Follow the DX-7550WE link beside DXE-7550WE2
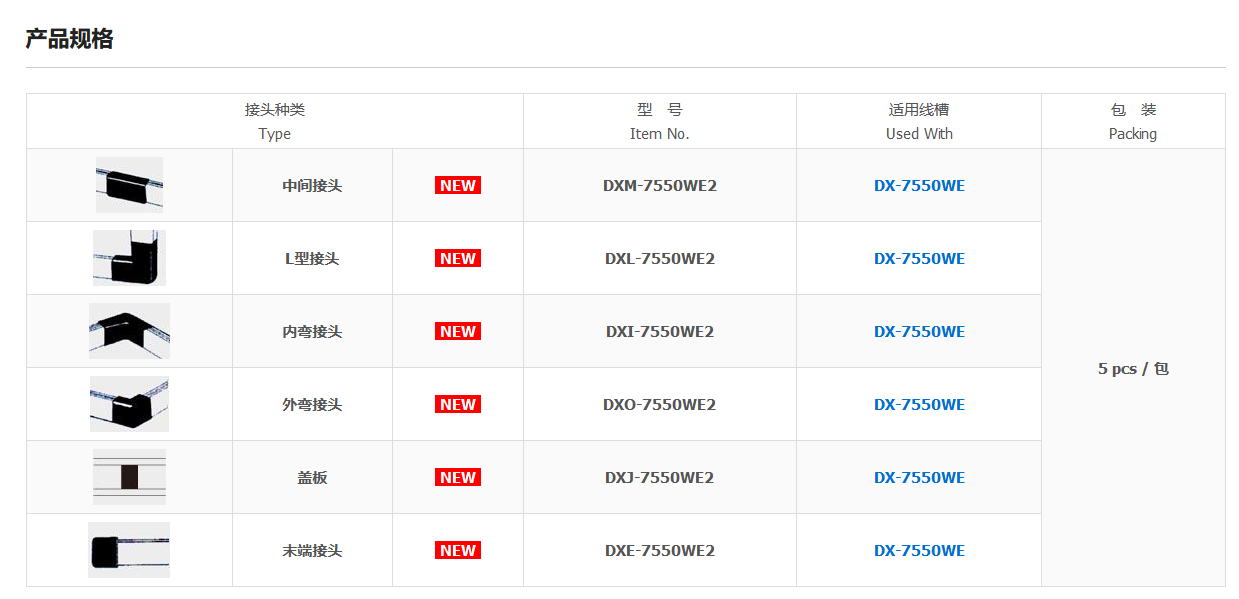Screen dimensions: 1239x599 [x=919, y=550]
